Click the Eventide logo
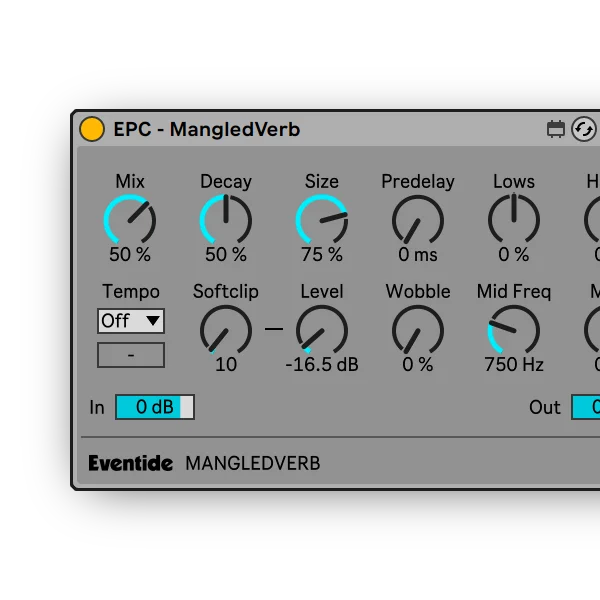600x600 pixels. pyautogui.click(x=130, y=463)
